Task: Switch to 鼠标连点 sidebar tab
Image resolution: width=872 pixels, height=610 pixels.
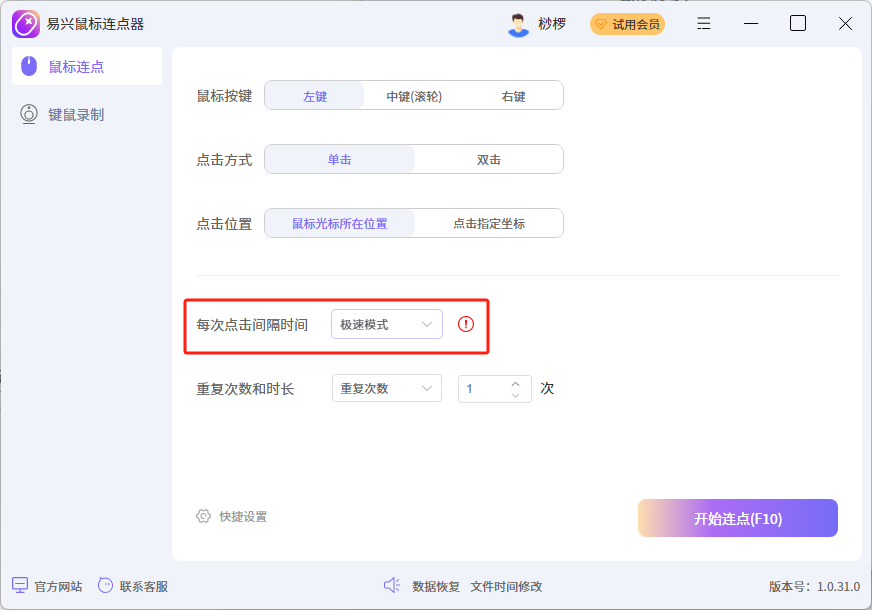Action: tap(87, 67)
